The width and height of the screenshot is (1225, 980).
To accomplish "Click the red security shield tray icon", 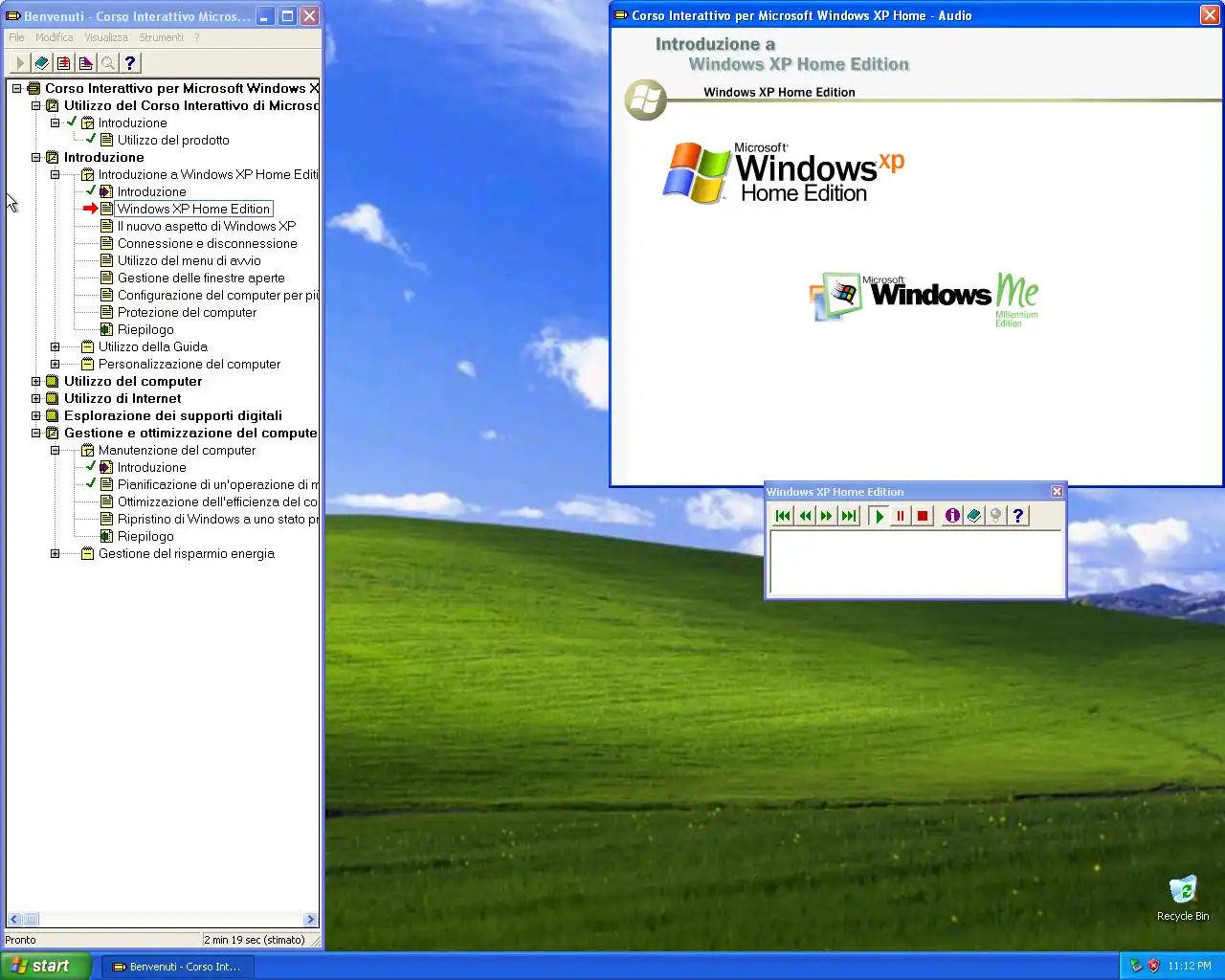I will (1153, 966).
